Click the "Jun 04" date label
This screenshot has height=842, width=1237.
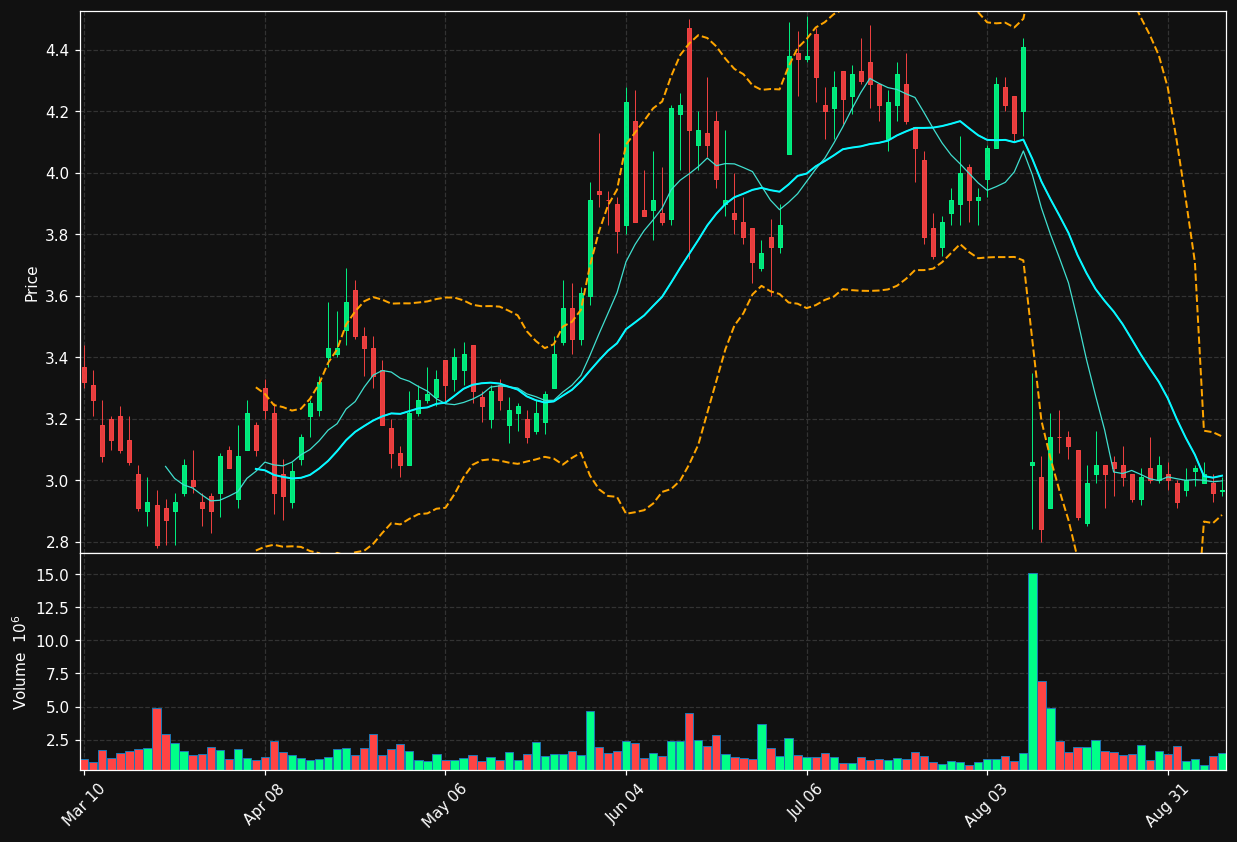626,804
